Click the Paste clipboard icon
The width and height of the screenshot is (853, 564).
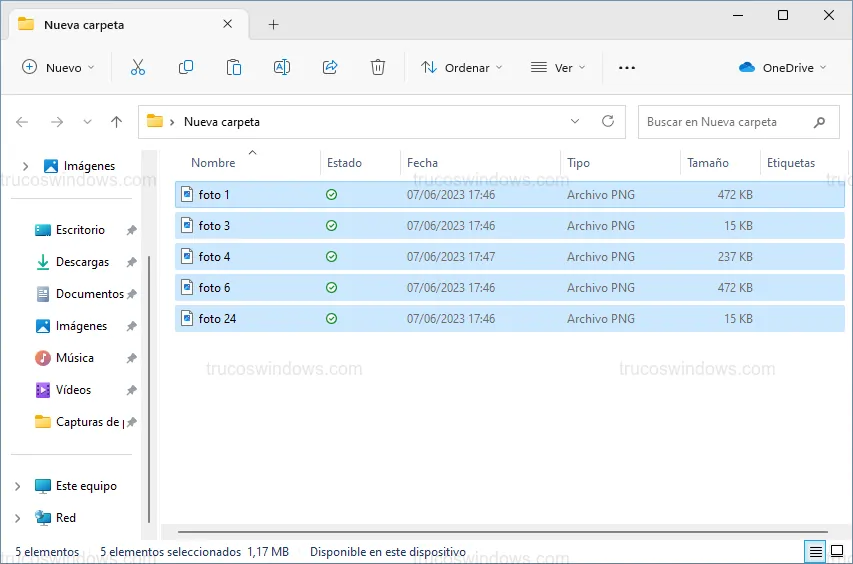(x=234, y=67)
